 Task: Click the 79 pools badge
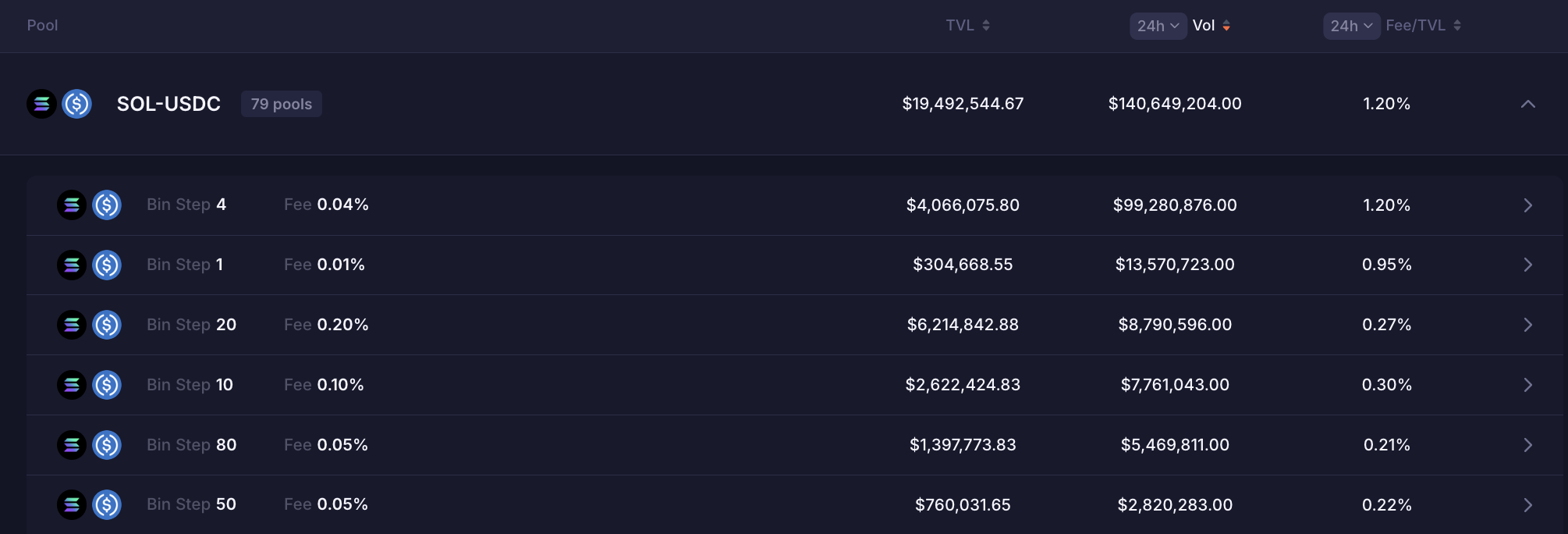coord(281,104)
